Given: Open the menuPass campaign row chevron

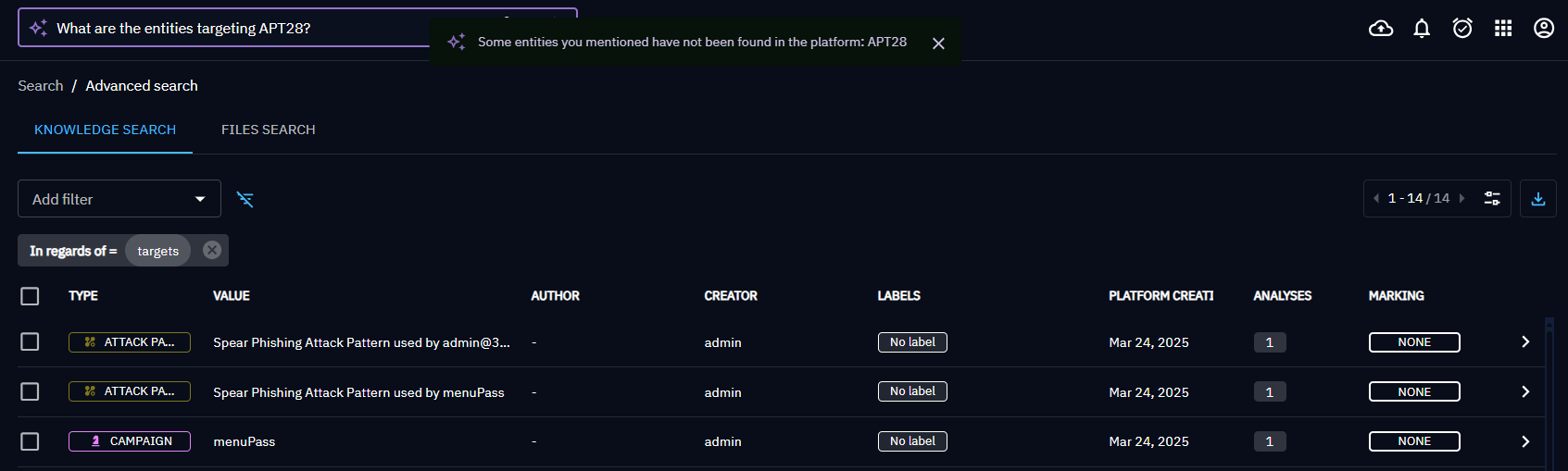Looking at the screenshot, I should [1525, 441].
